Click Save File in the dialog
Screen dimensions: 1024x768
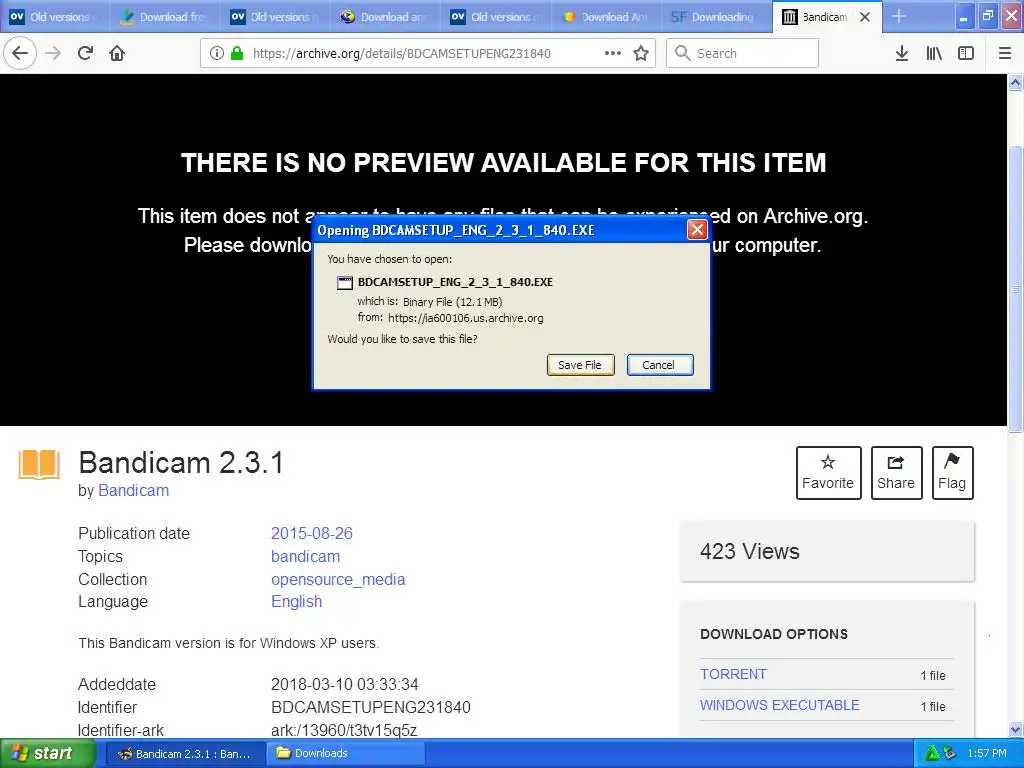[580, 365]
